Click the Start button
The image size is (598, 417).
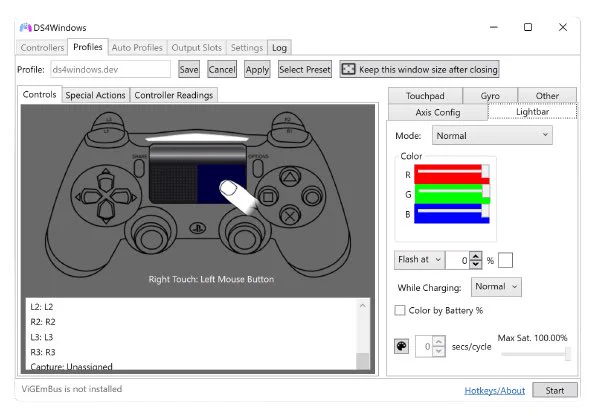tap(555, 390)
